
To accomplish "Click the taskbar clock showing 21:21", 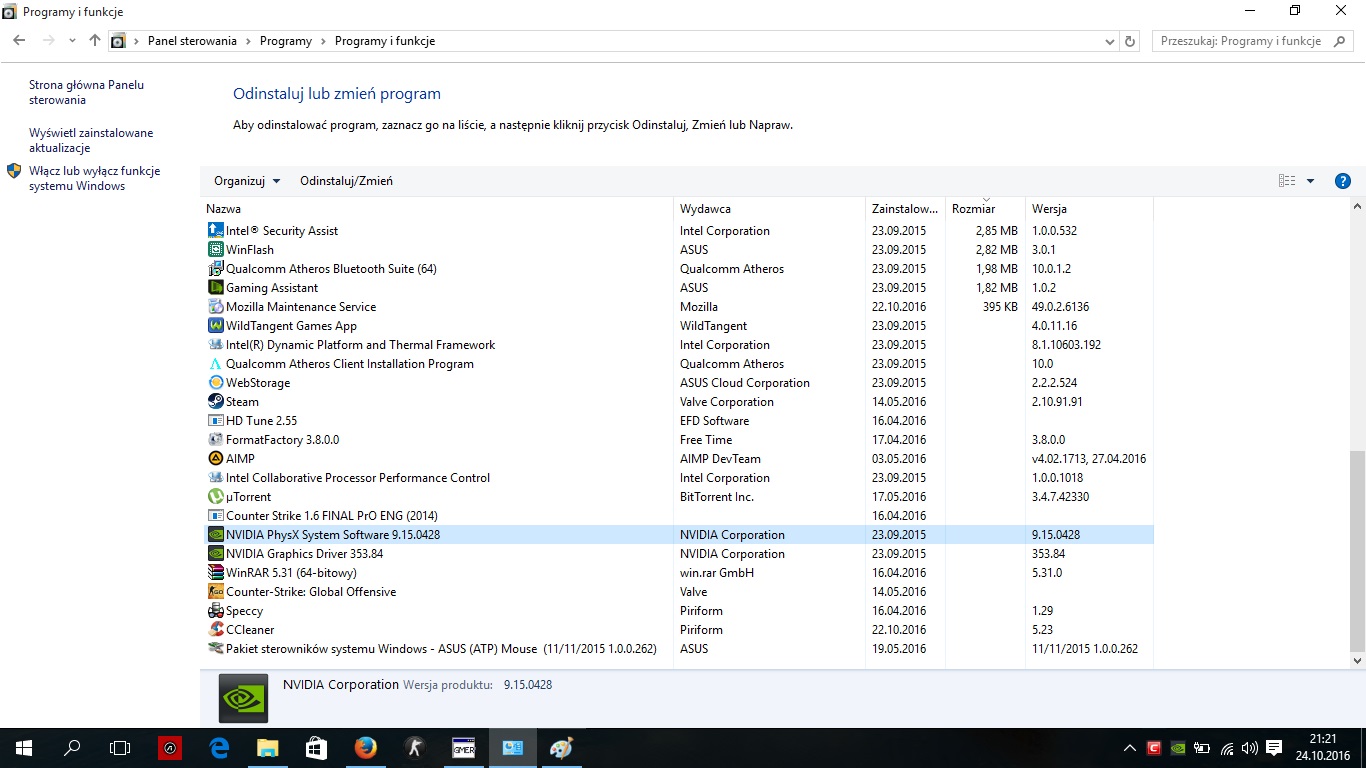I will pyautogui.click(x=1322, y=747).
